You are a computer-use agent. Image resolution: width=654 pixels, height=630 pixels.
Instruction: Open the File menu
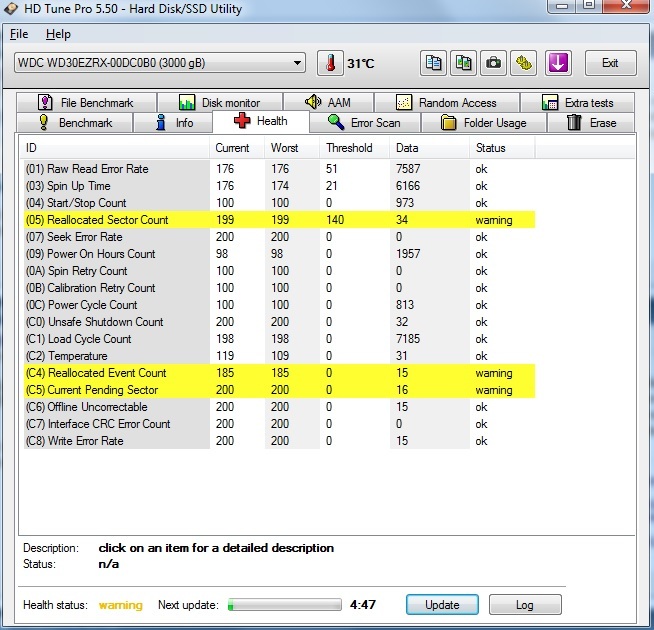coord(19,34)
